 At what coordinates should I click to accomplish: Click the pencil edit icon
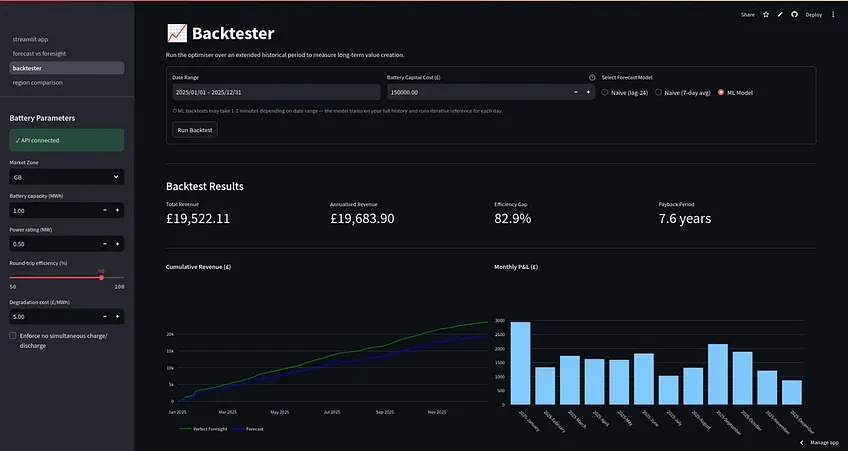pyautogui.click(x=780, y=15)
